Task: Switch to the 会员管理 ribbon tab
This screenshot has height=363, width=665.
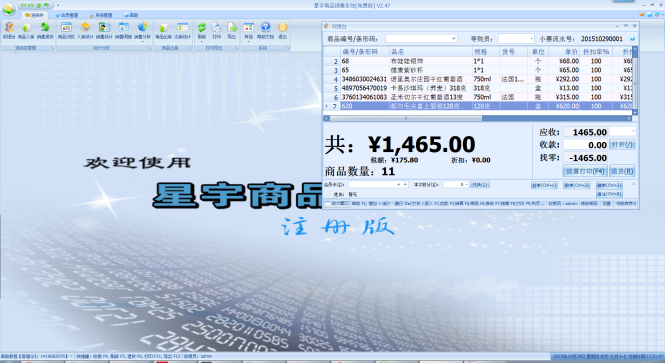Action: (67, 15)
